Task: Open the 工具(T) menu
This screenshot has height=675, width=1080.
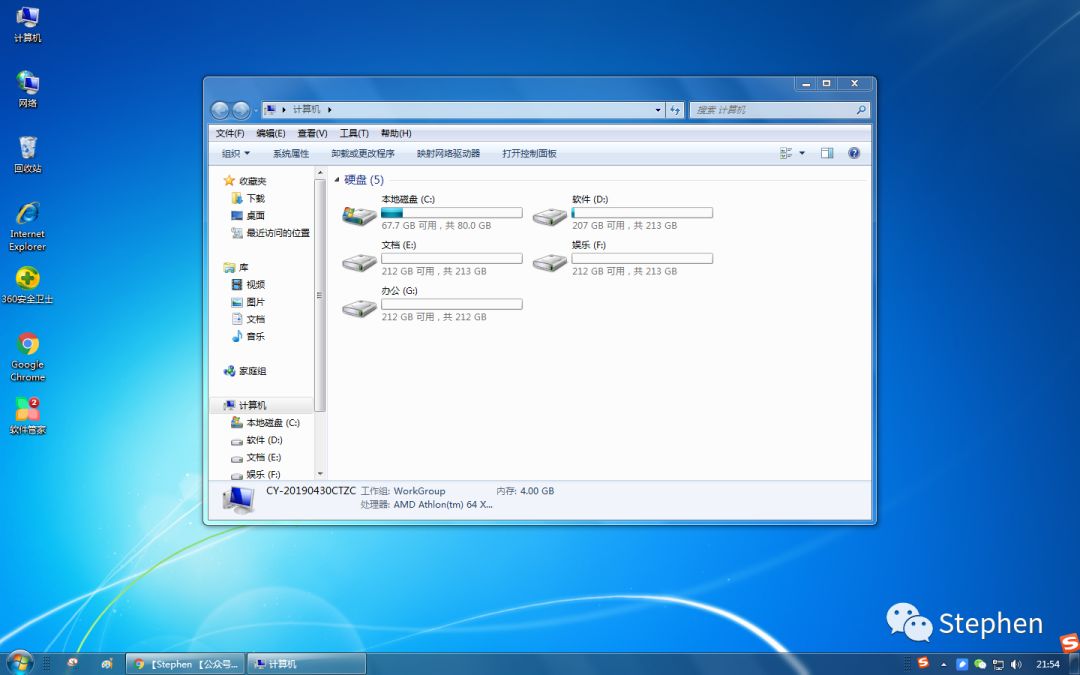Action: tap(354, 133)
